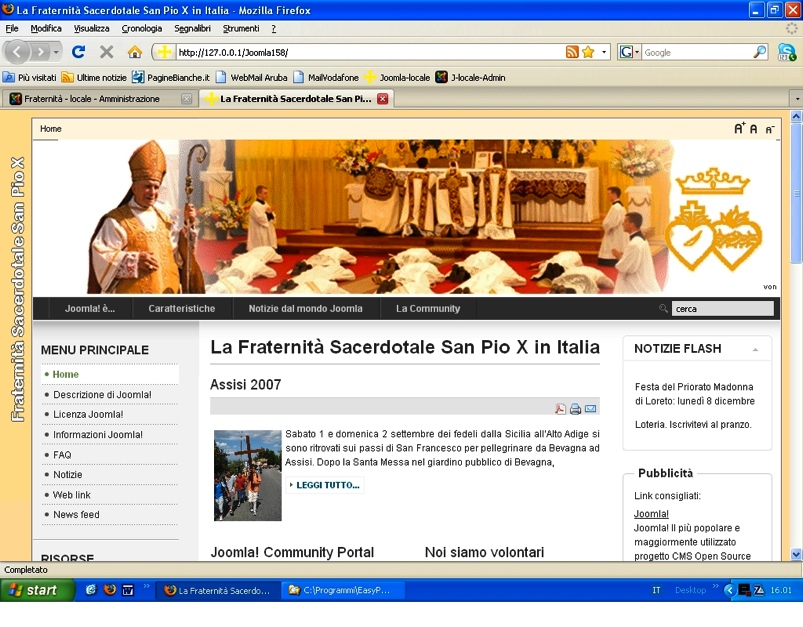Click the print icon for Assisi 2007
Screen dimensions: 803x627
click(x=575, y=408)
